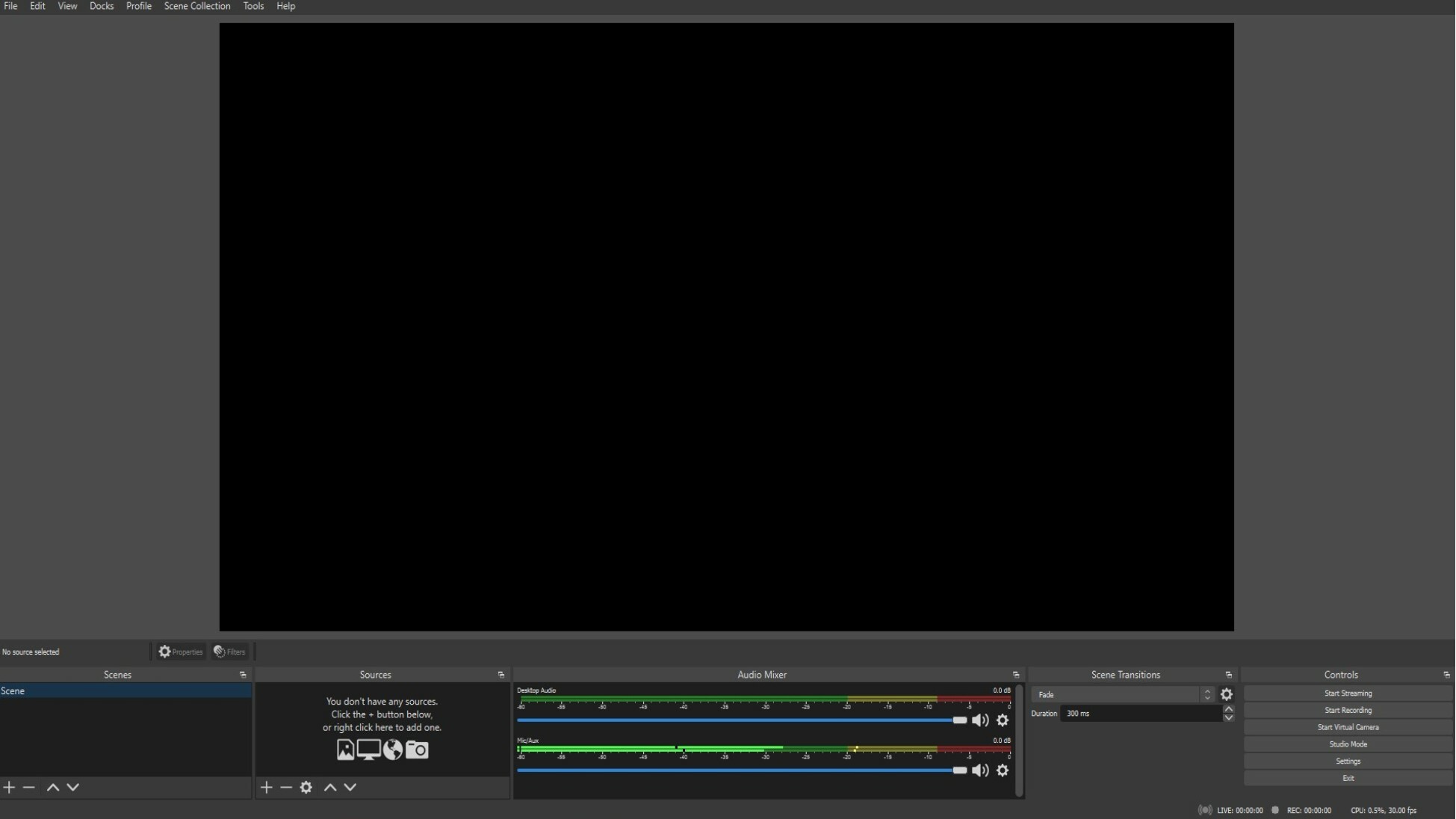Click Start Streaming button
This screenshot has width=1456, height=819.
click(x=1348, y=693)
